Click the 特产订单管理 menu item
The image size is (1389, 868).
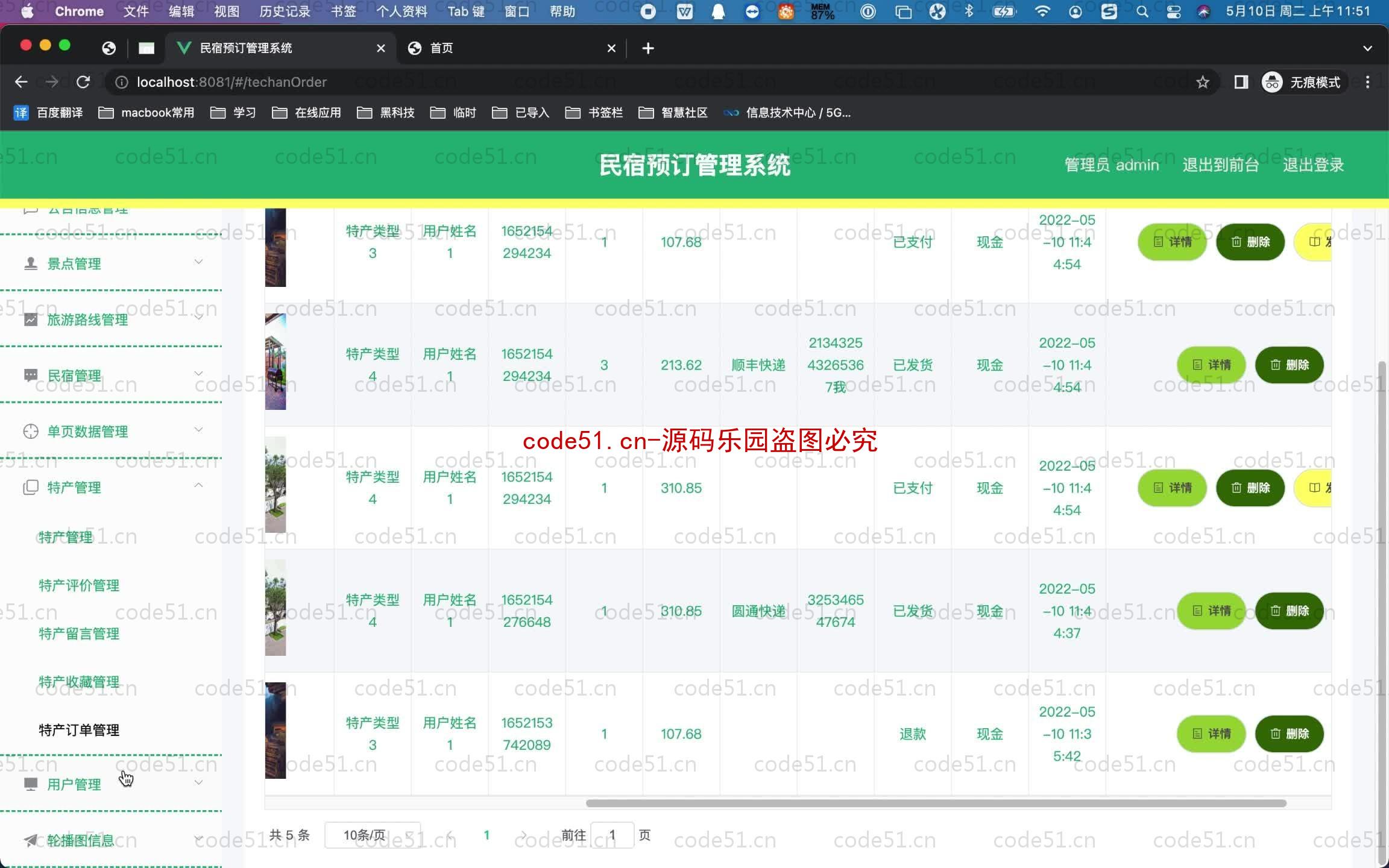79,730
